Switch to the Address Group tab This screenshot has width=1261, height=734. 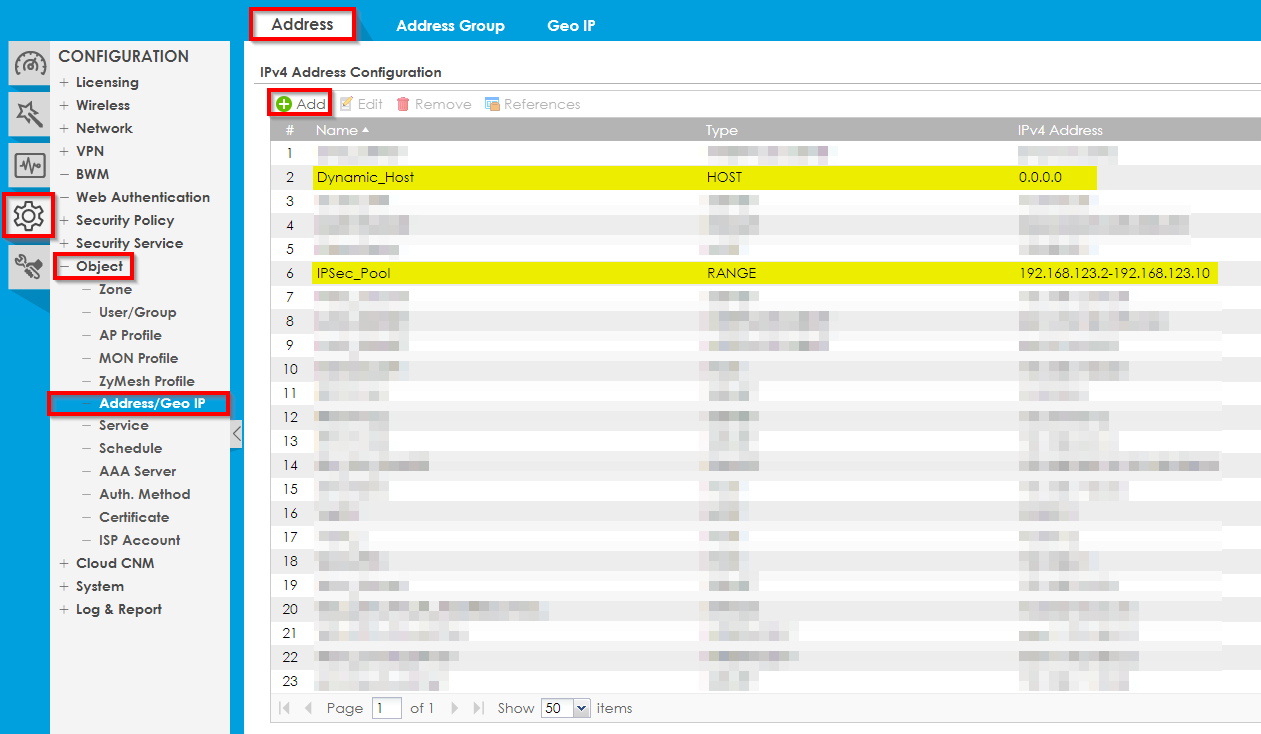(450, 26)
